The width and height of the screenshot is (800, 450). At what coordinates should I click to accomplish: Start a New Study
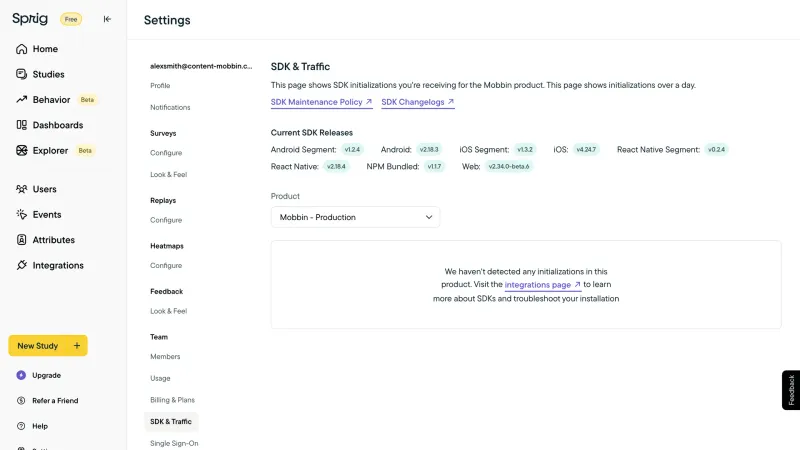point(48,345)
